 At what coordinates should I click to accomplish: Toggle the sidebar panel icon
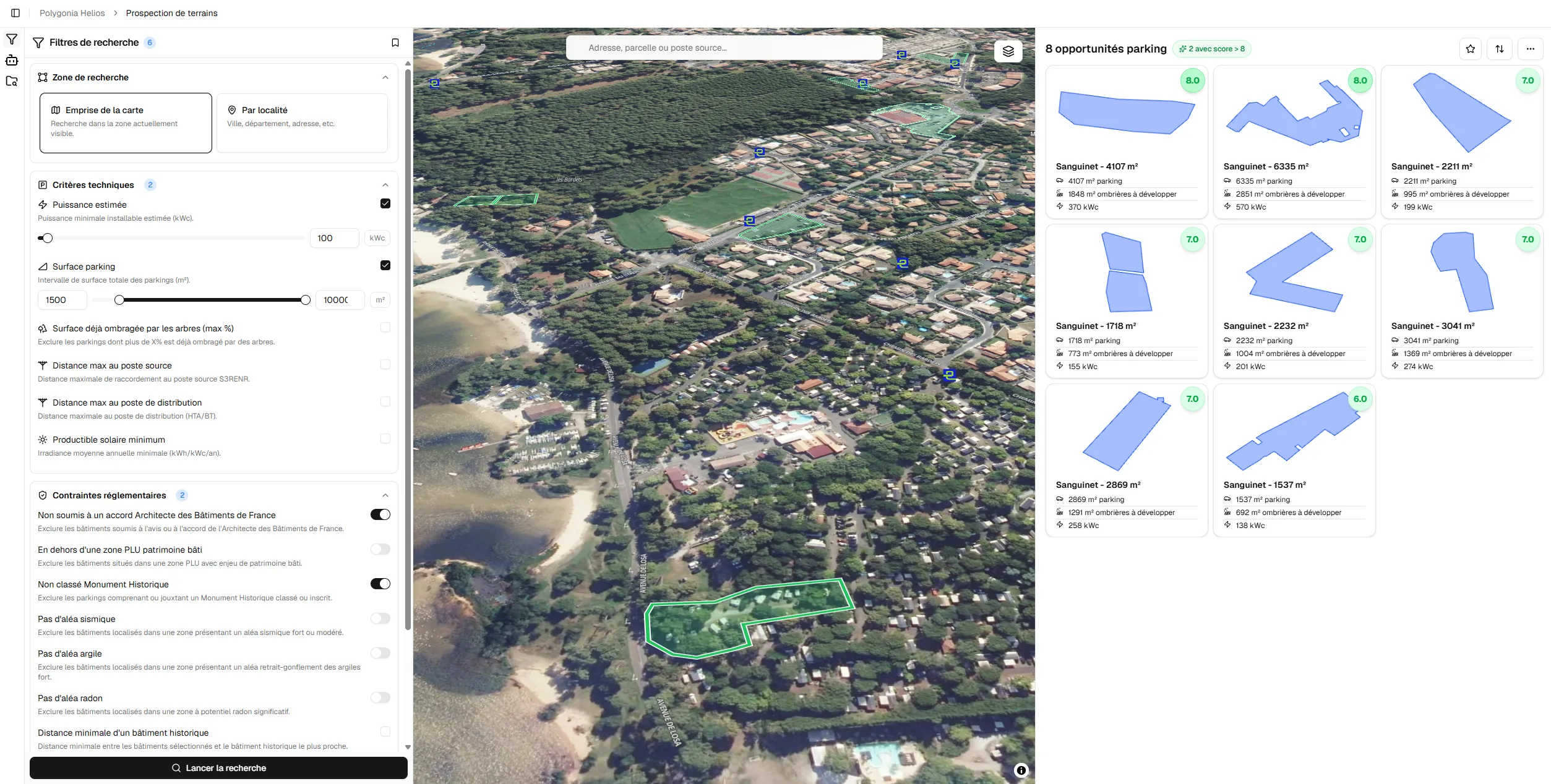(15, 13)
